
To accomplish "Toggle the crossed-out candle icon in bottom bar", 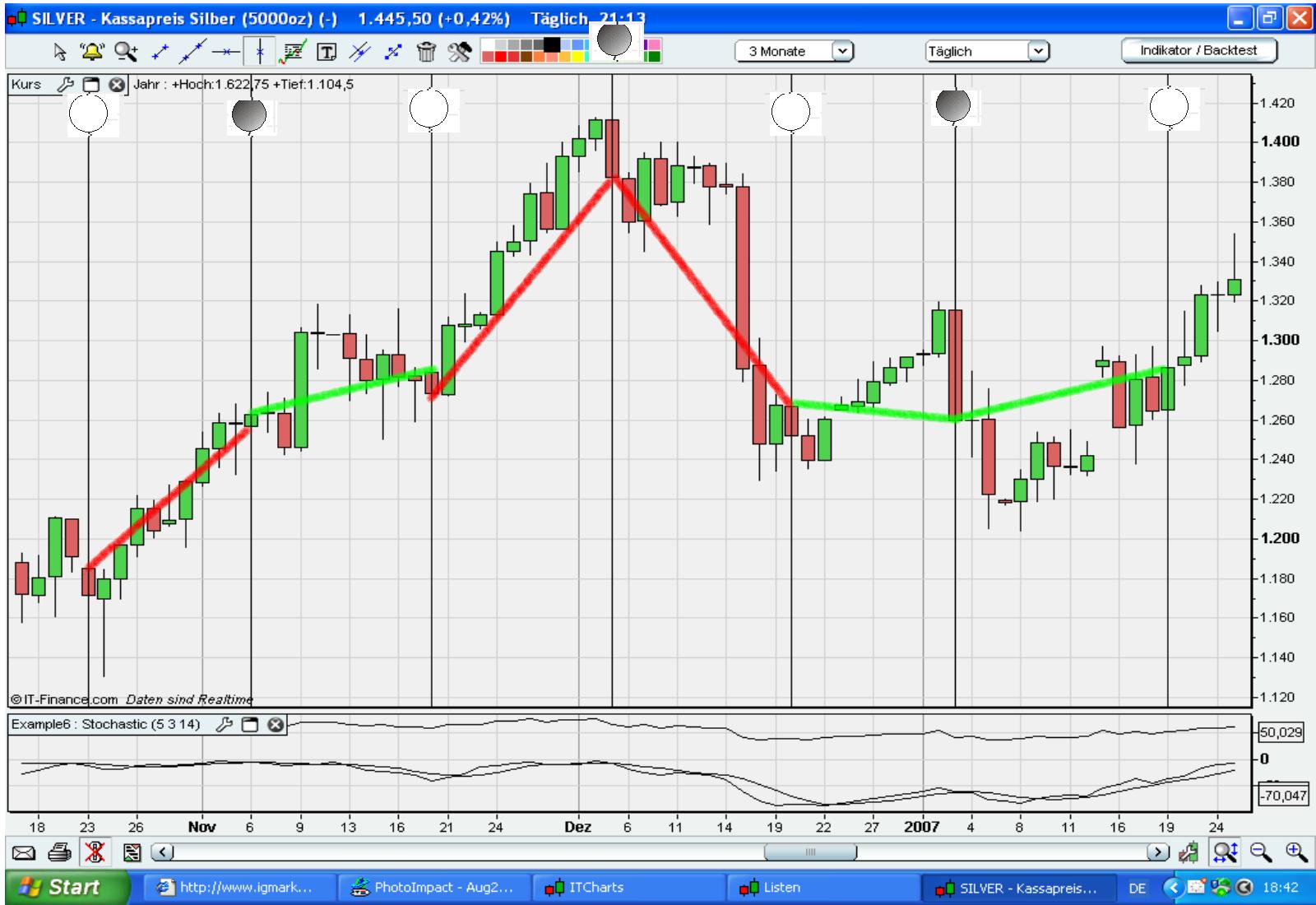I will click(95, 852).
